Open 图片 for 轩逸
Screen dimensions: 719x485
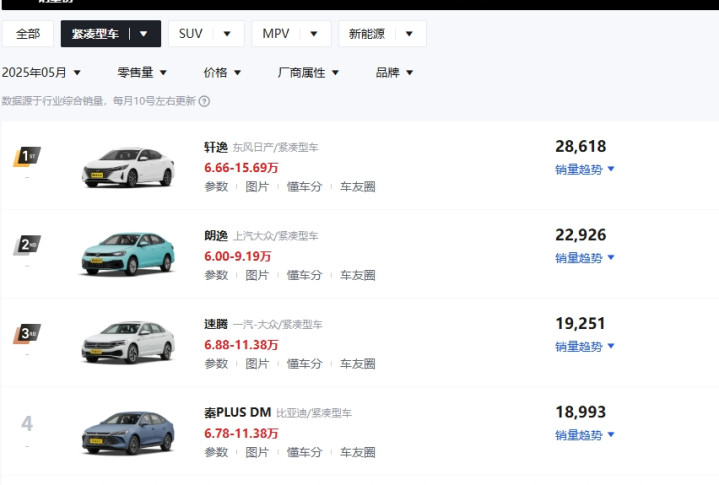point(257,187)
